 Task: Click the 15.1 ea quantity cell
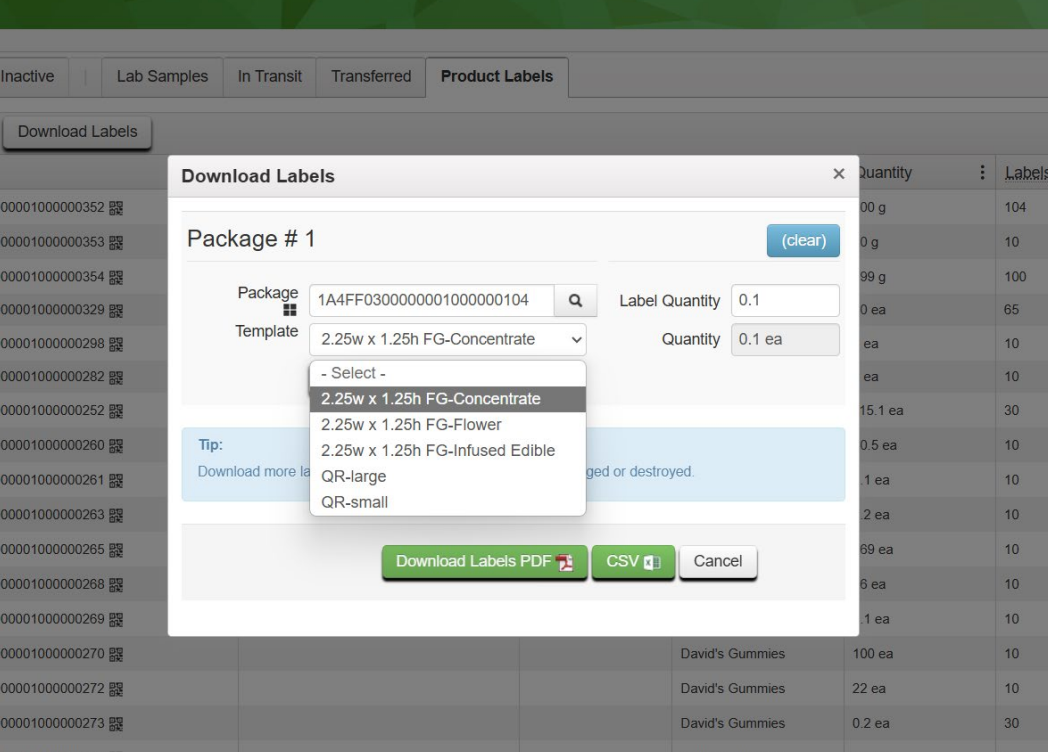(x=882, y=410)
